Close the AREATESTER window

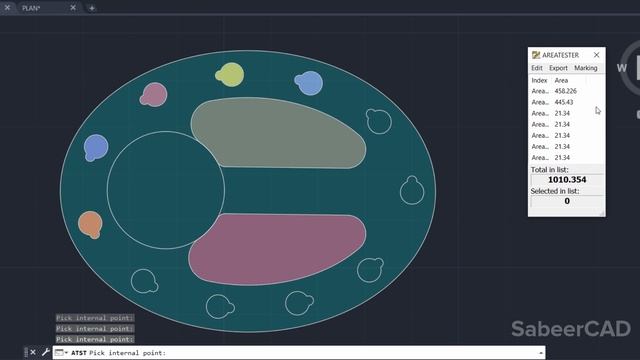coord(596,55)
